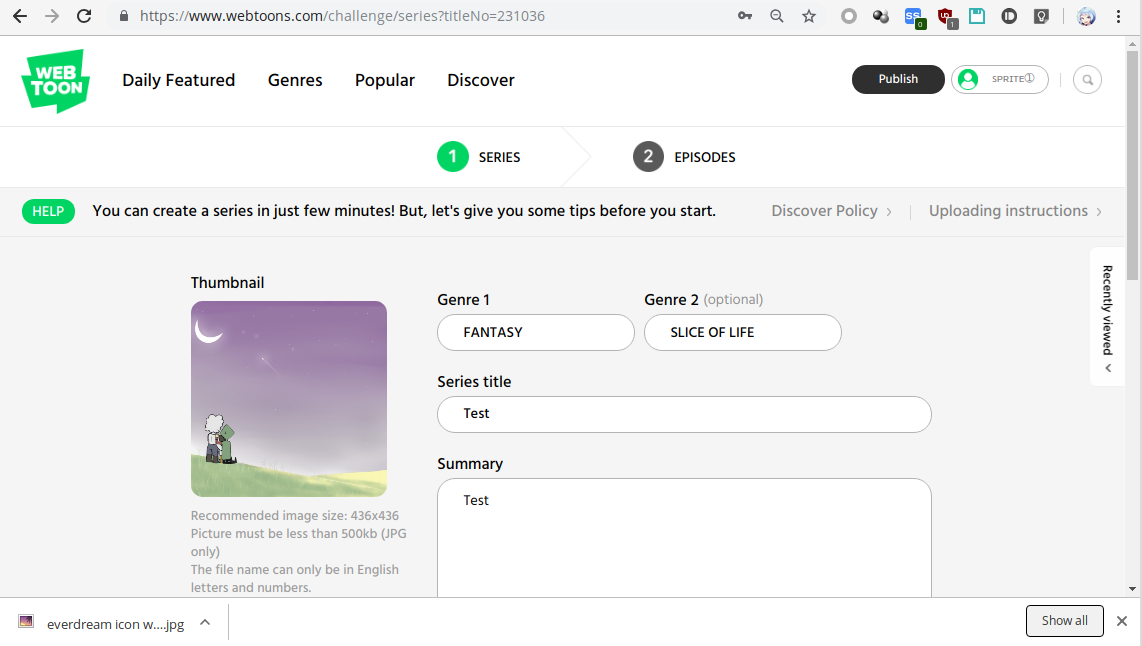The height and width of the screenshot is (646, 1142).
Task: Open the uBlock Origin extension icon
Action: 945,16
